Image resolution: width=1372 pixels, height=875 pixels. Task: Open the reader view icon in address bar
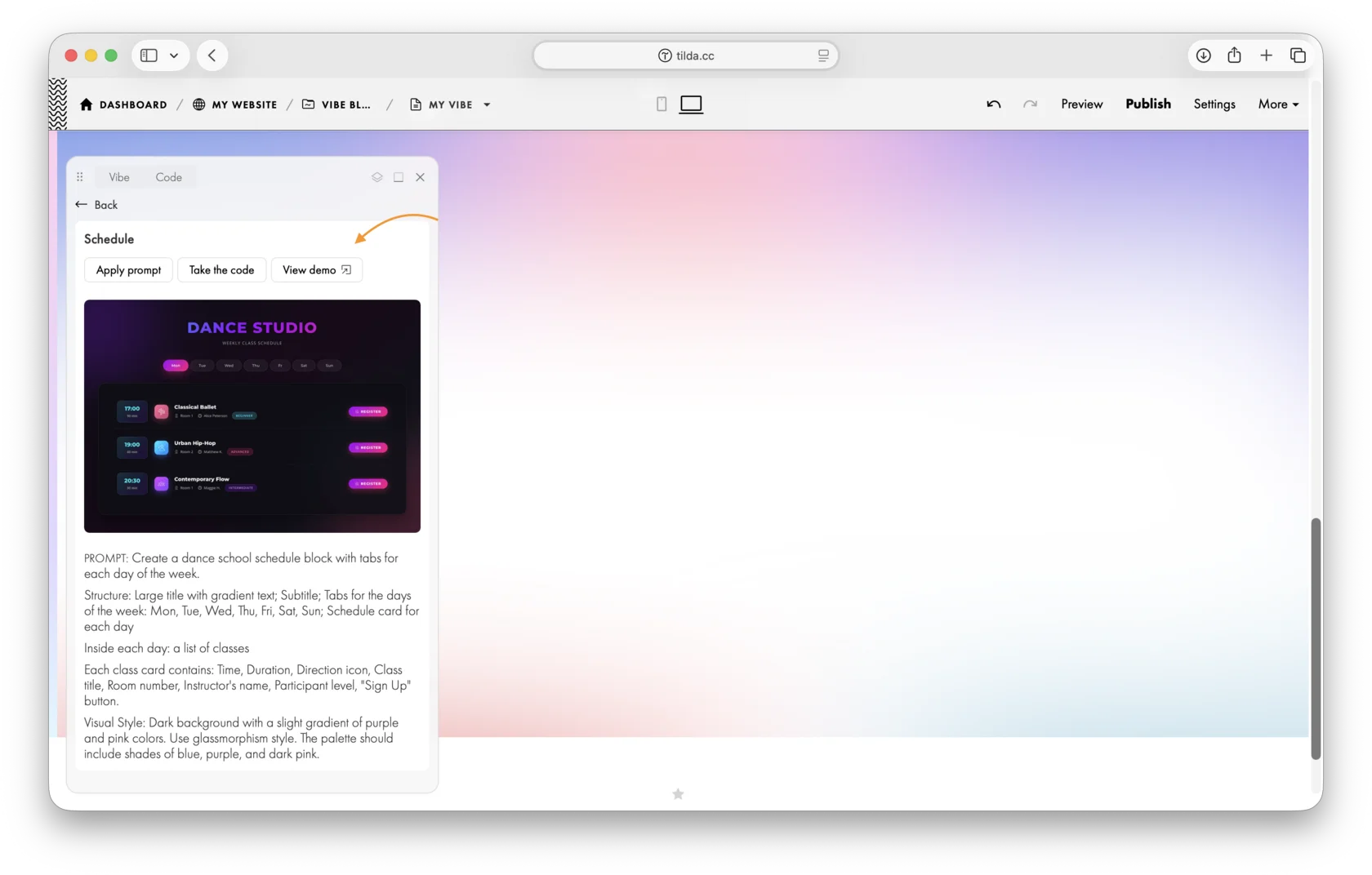pos(823,56)
